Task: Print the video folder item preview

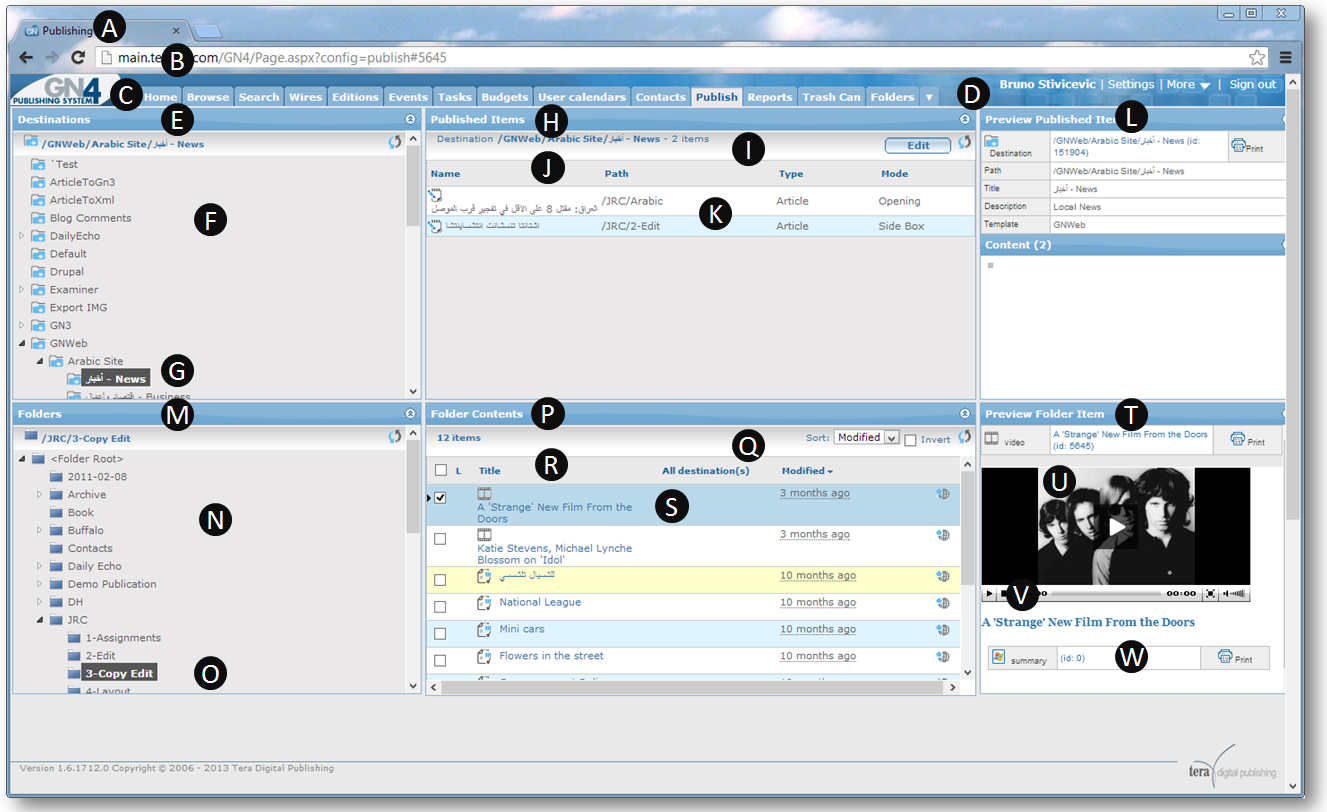Action: click(x=1247, y=440)
